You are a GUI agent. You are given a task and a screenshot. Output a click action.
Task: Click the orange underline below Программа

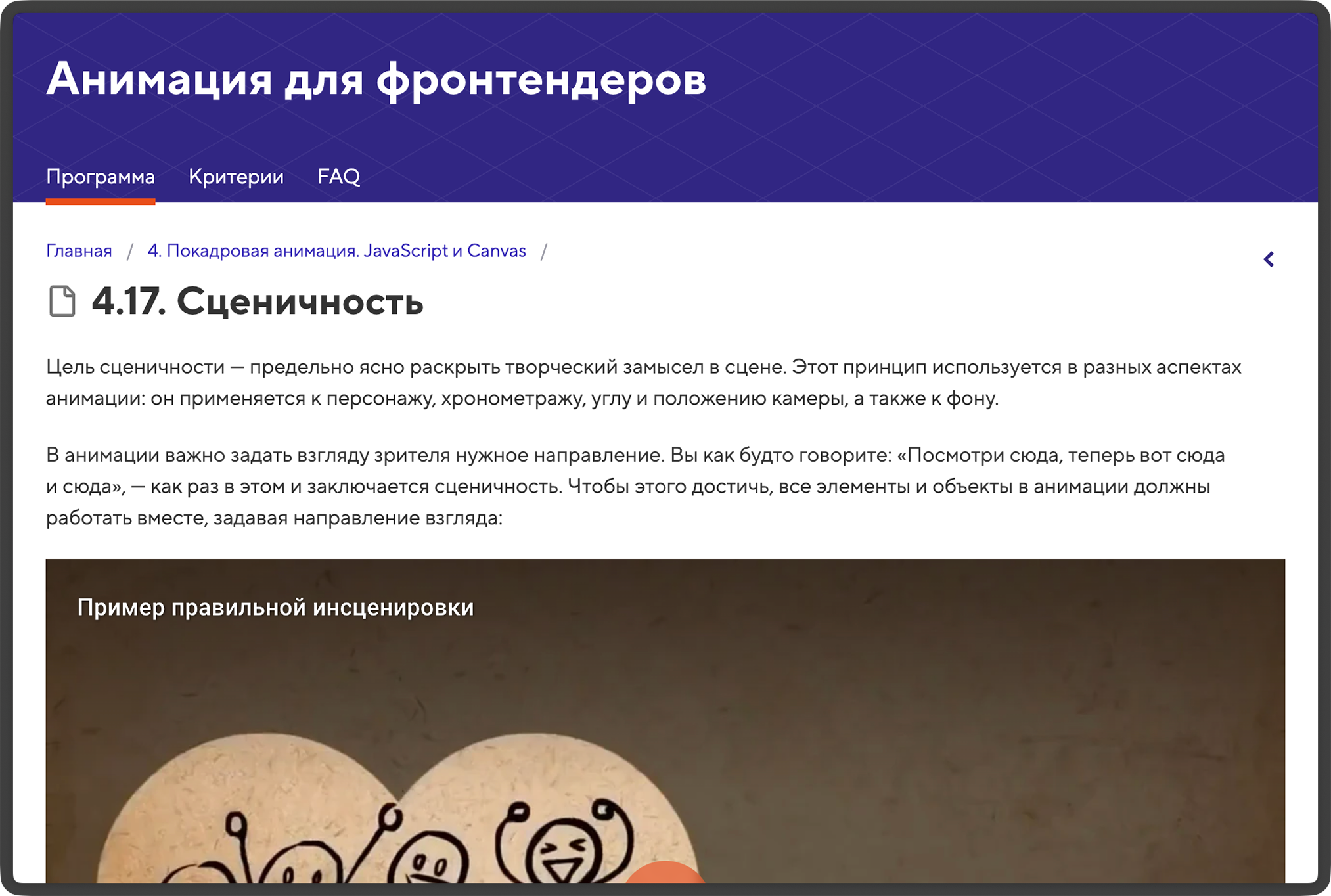pyautogui.click(x=100, y=201)
